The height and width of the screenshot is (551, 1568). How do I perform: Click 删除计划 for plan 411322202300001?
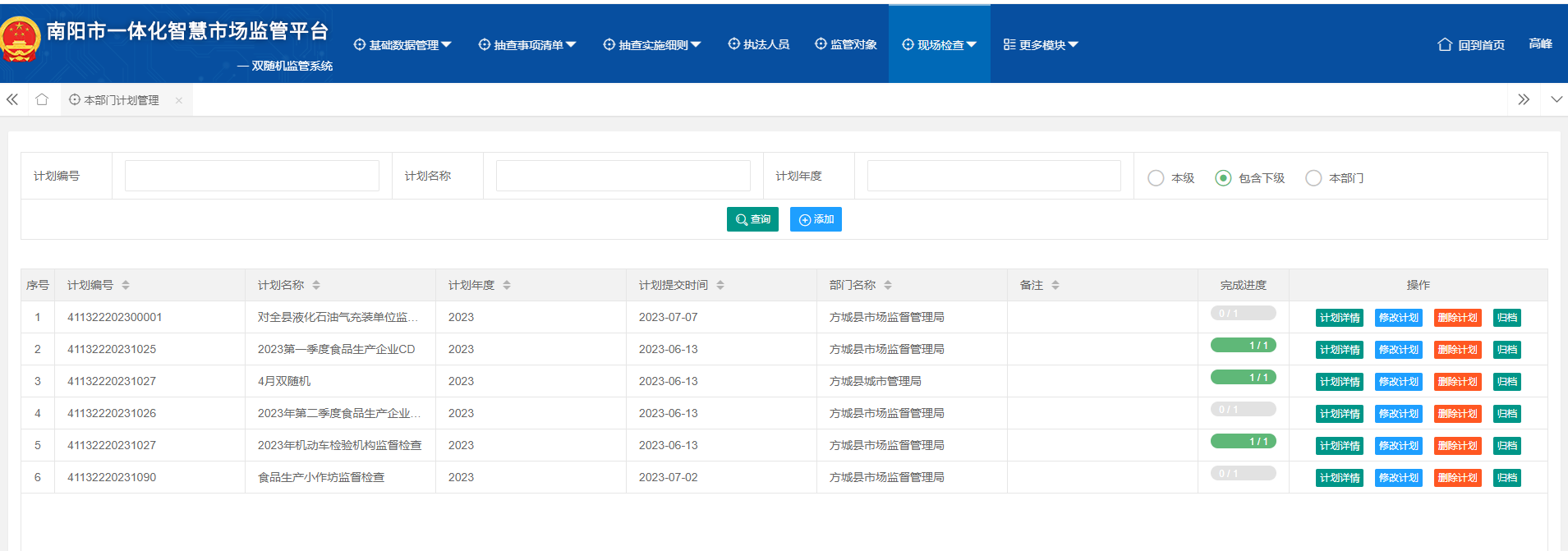pos(1458,318)
